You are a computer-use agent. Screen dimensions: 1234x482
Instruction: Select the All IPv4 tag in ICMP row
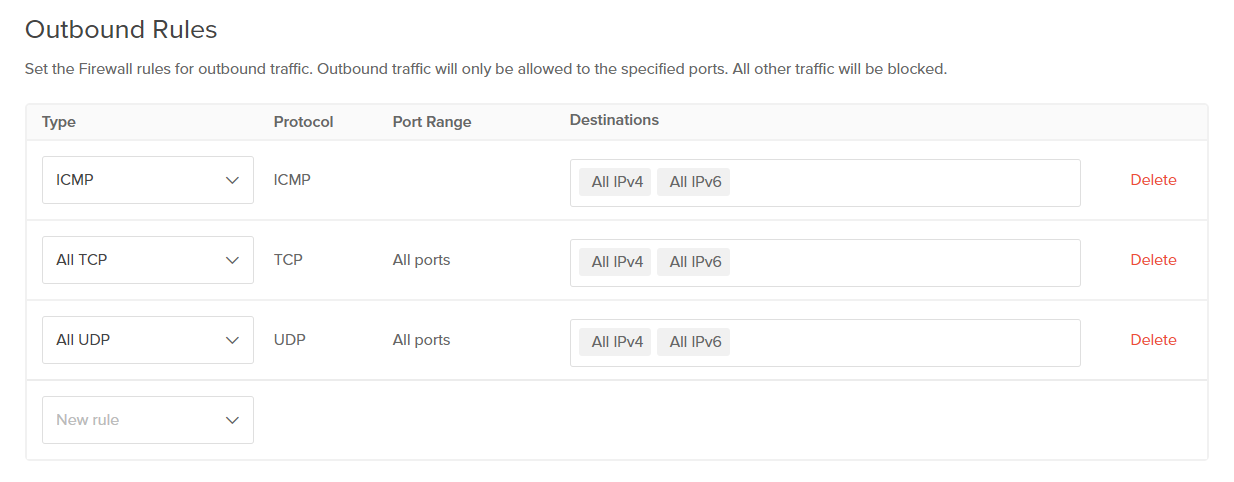click(x=615, y=182)
